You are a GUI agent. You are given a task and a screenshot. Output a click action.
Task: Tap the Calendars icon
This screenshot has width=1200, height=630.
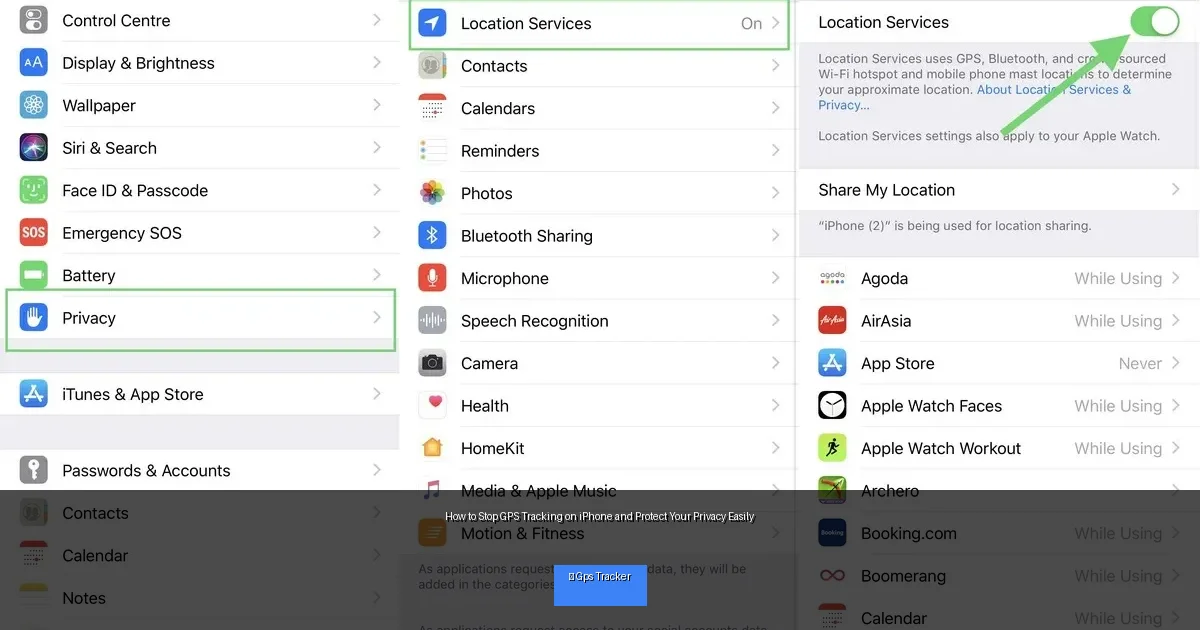[x=432, y=108]
